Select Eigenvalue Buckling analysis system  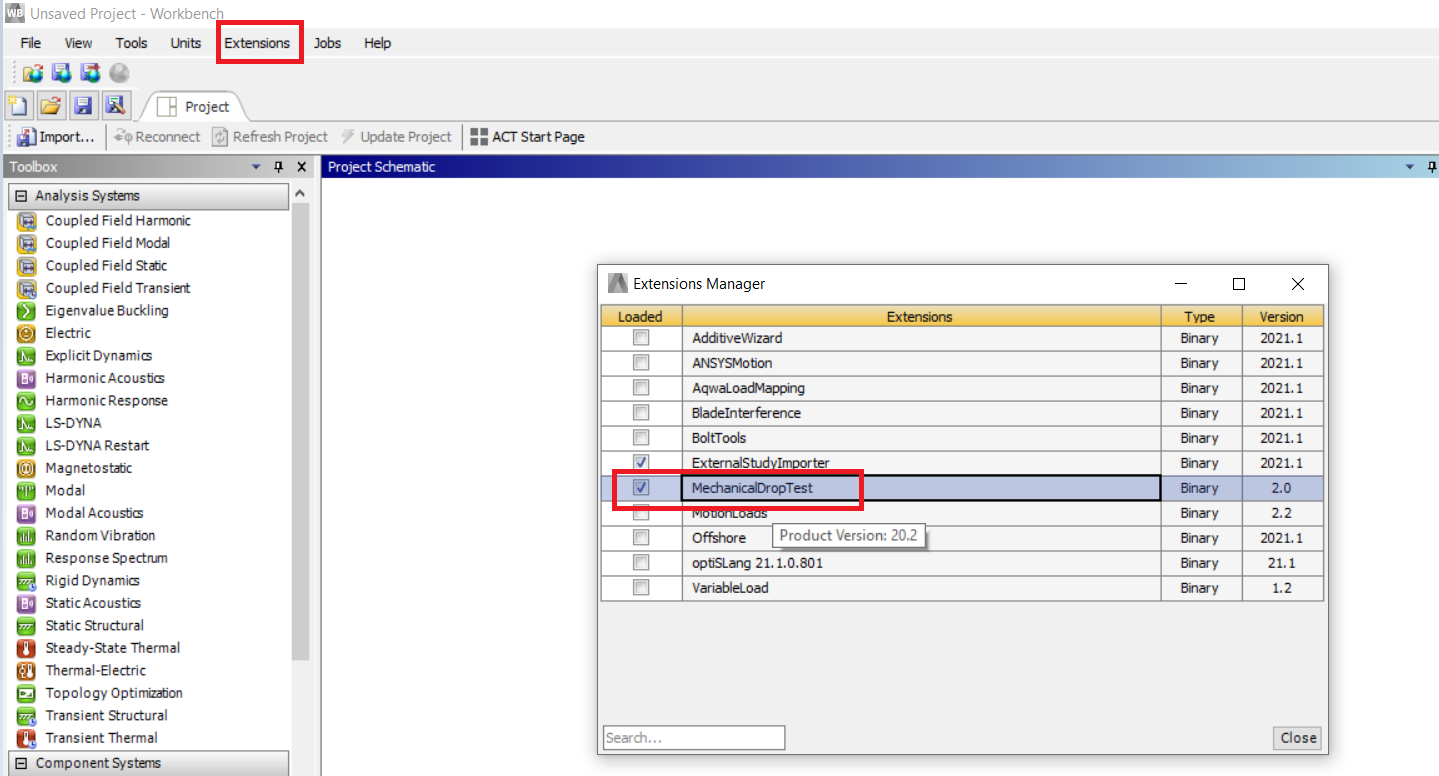(x=106, y=310)
